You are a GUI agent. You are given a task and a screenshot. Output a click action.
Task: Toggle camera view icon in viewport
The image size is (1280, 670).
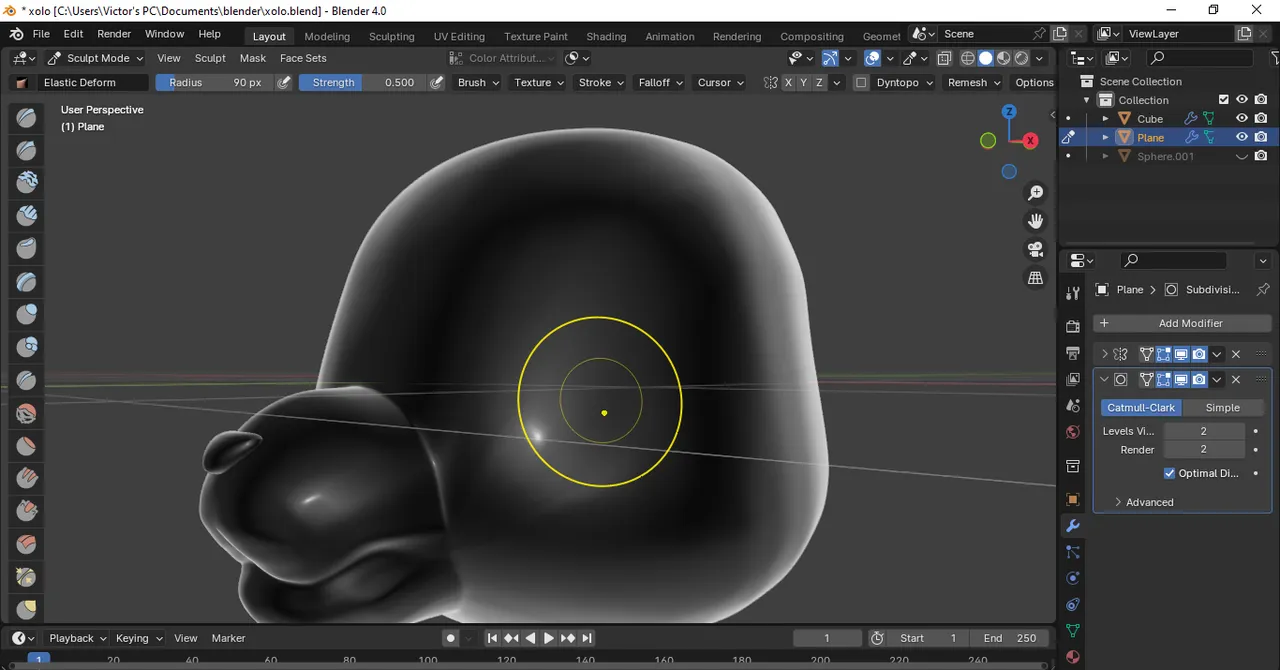pyautogui.click(x=1036, y=249)
